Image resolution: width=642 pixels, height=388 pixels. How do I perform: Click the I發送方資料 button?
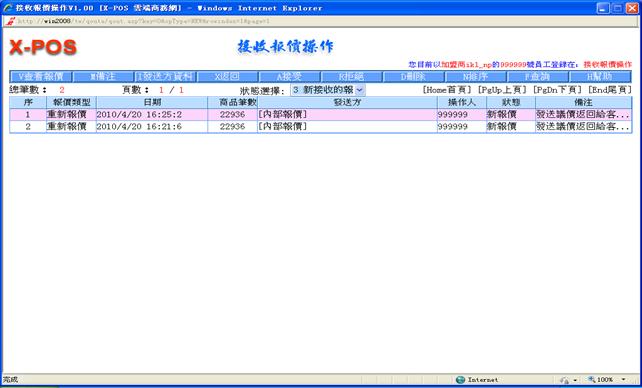(x=165, y=77)
